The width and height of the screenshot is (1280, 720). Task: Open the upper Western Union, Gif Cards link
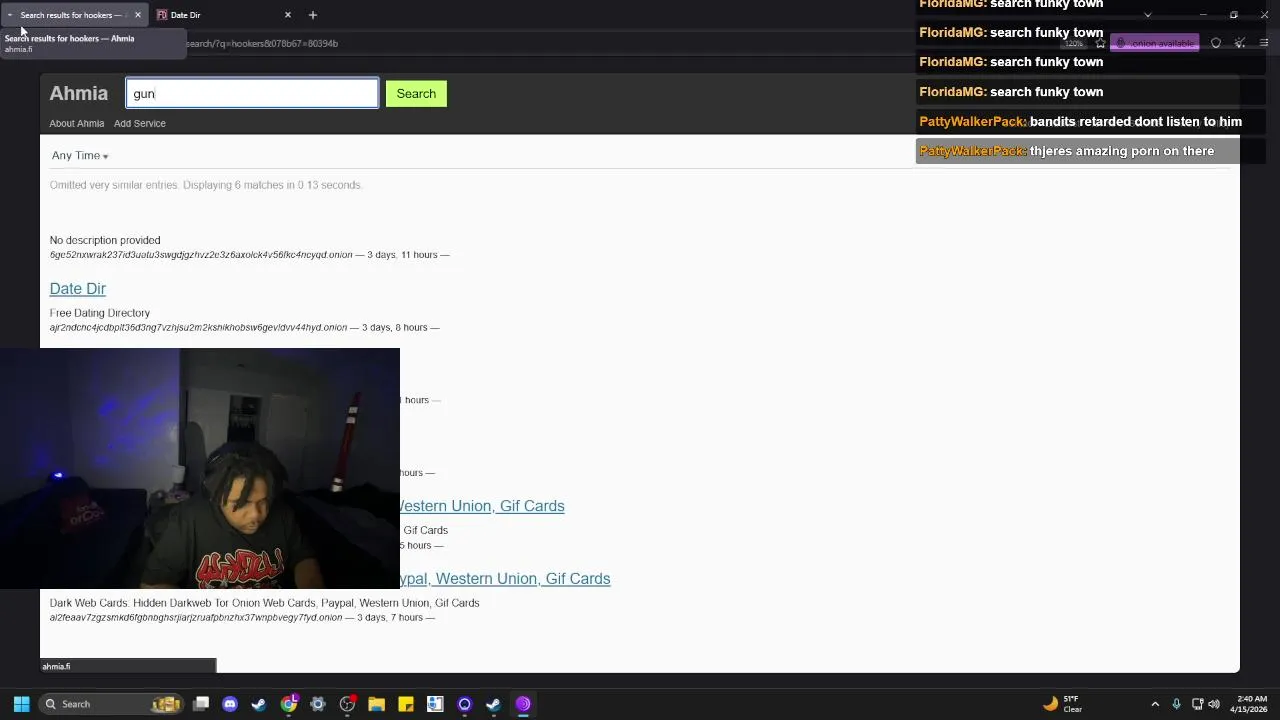click(482, 506)
